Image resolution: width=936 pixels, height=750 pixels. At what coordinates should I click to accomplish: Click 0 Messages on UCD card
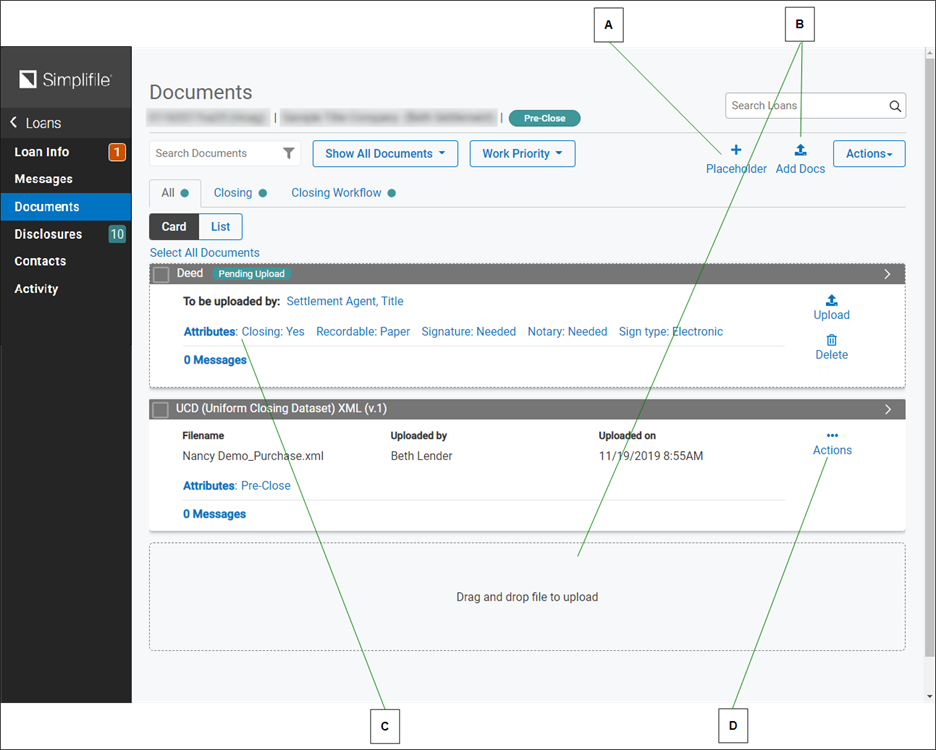(214, 514)
